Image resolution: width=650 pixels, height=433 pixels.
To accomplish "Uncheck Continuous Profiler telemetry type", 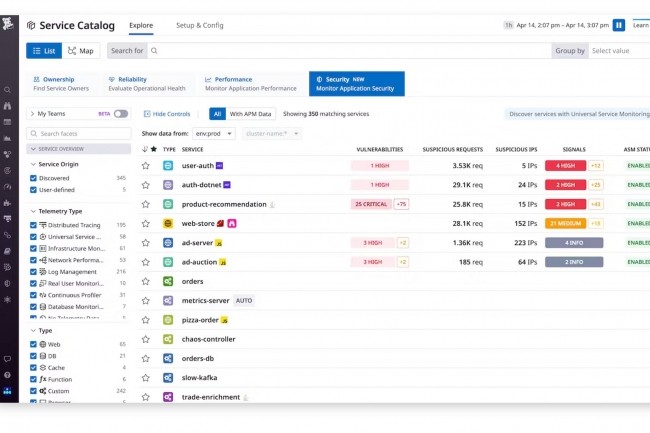I will (33, 295).
